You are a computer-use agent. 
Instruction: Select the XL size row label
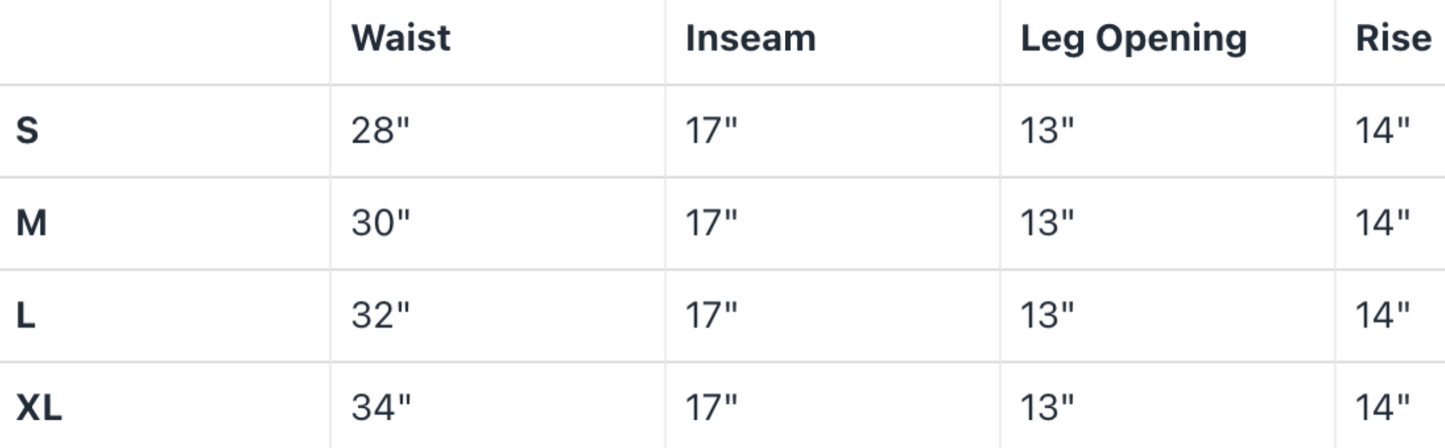(39, 407)
